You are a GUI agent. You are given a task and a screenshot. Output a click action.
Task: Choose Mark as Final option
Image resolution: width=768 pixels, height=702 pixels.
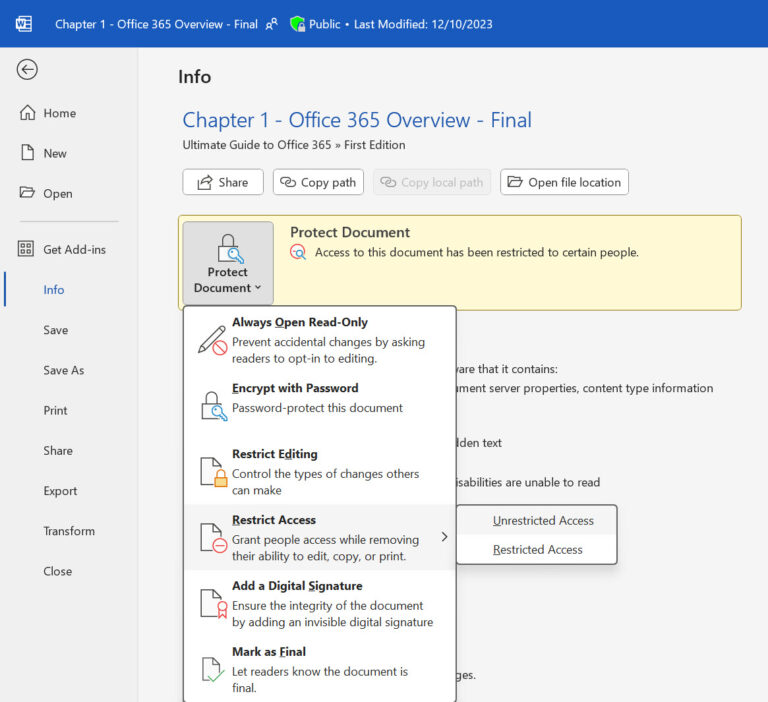(x=320, y=669)
